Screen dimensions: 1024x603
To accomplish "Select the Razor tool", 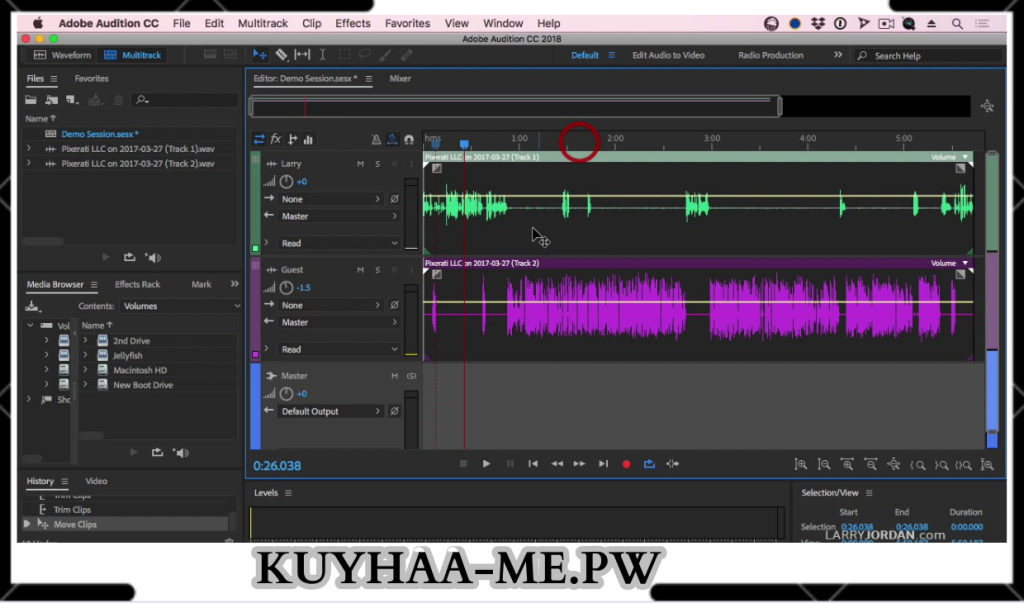I will point(281,55).
